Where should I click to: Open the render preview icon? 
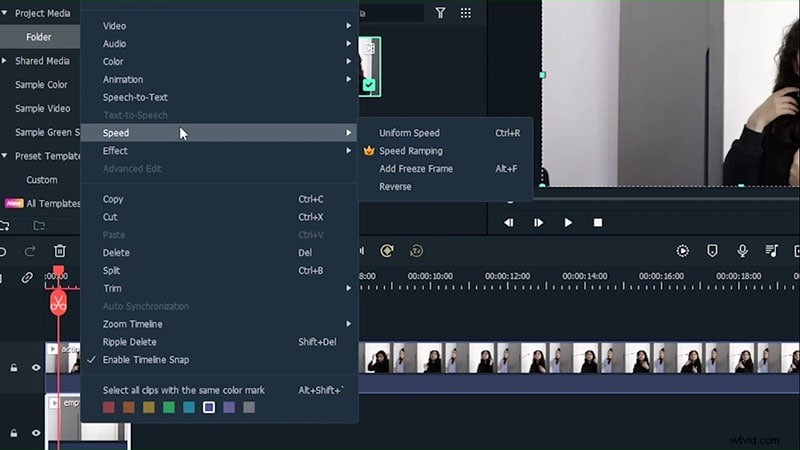[x=682, y=251]
